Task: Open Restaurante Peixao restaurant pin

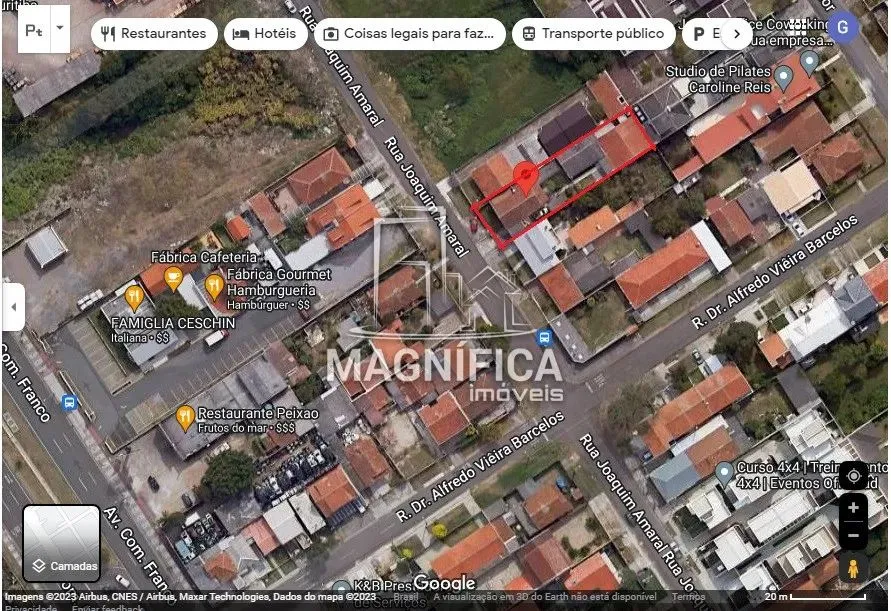Action: (x=185, y=419)
